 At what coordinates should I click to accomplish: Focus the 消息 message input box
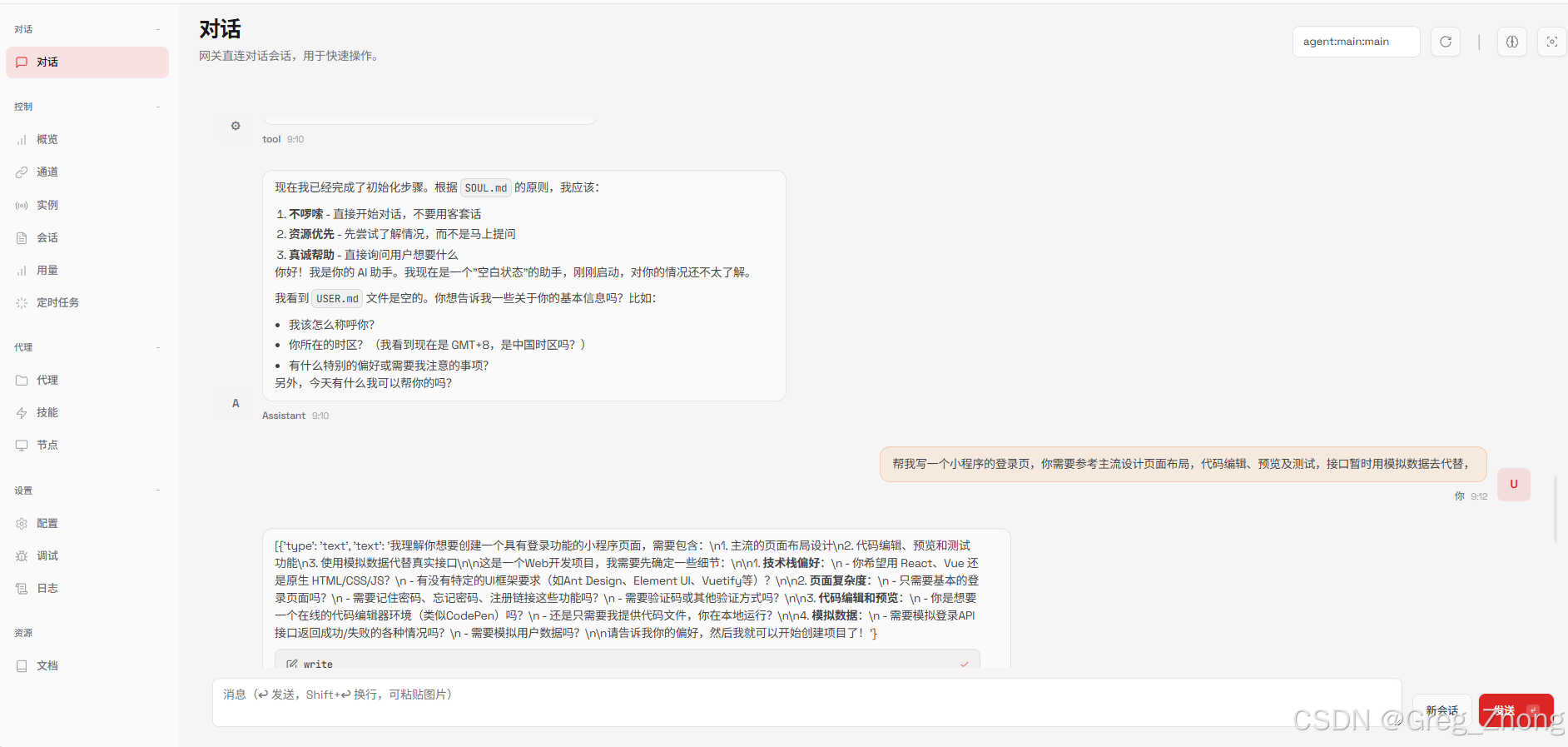[x=807, y=702]
